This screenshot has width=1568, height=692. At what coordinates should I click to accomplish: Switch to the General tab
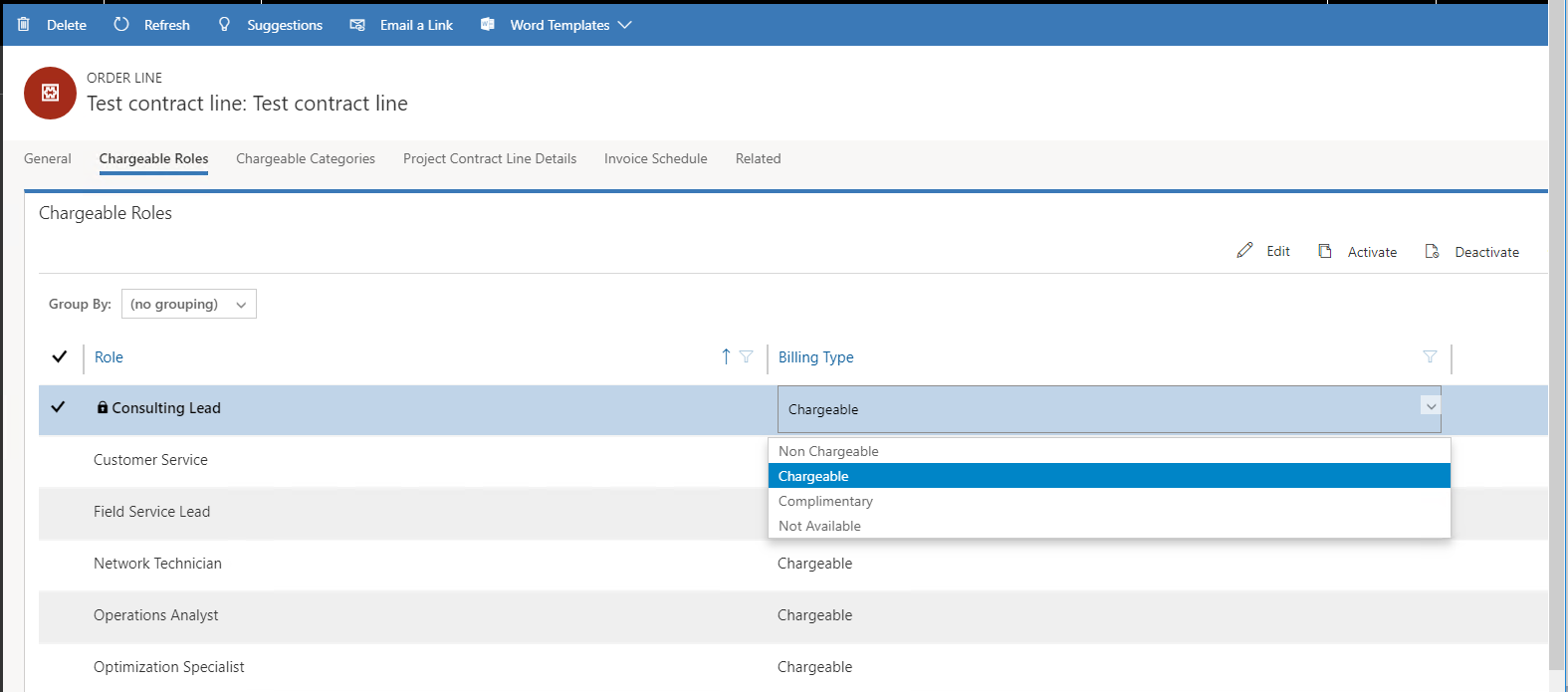coord(48,158)
